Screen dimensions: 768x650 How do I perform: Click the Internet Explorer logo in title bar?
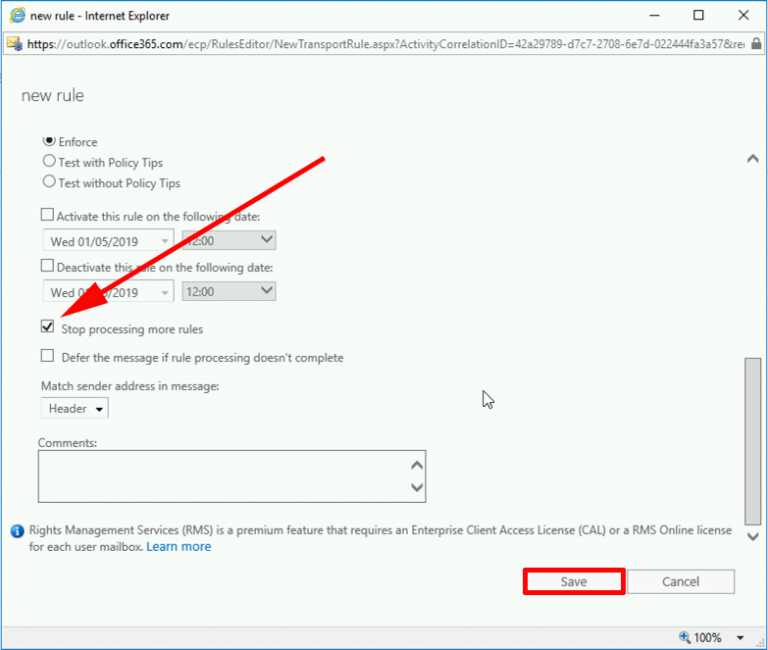(17, 16)
